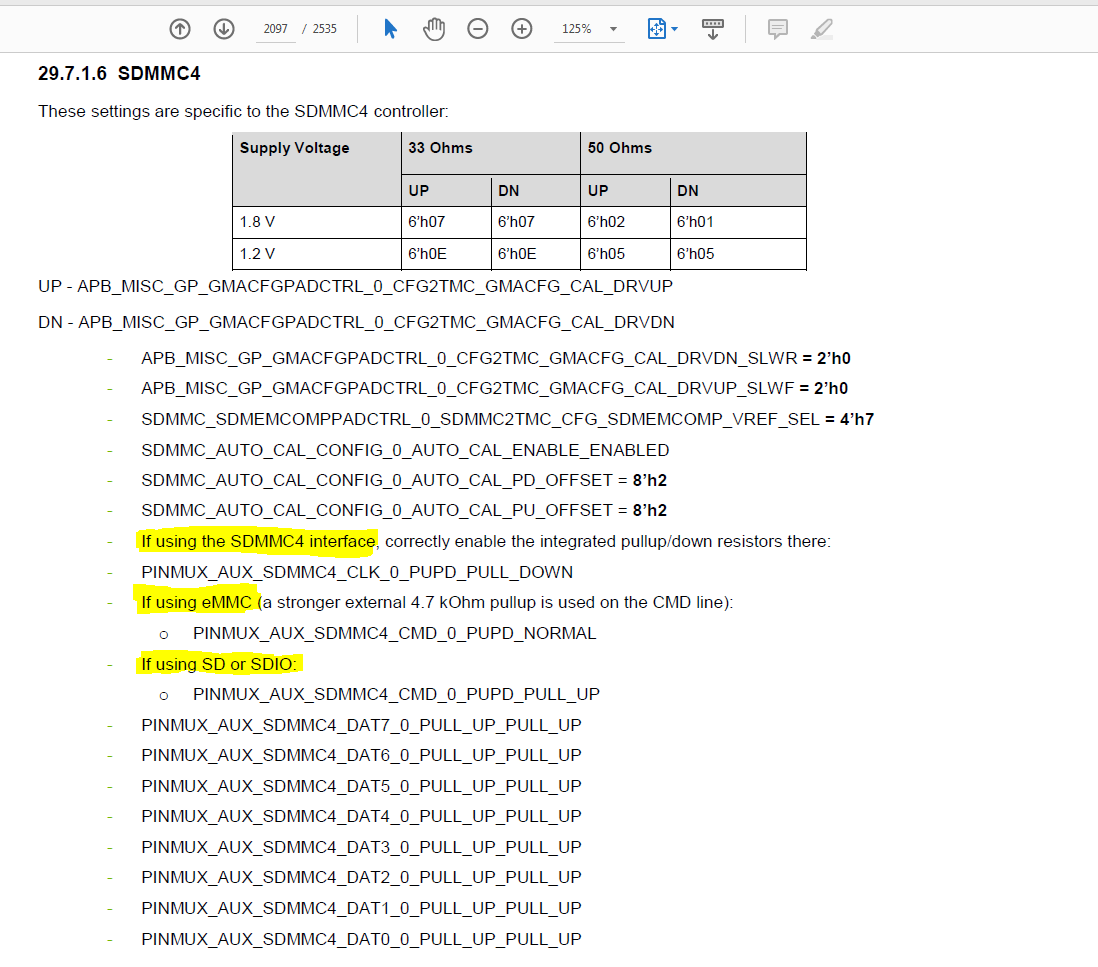Click the AUTO_CAL_ENABLE_ENABLED line
Screen dimensions: 1098x967
coord(405,450)
